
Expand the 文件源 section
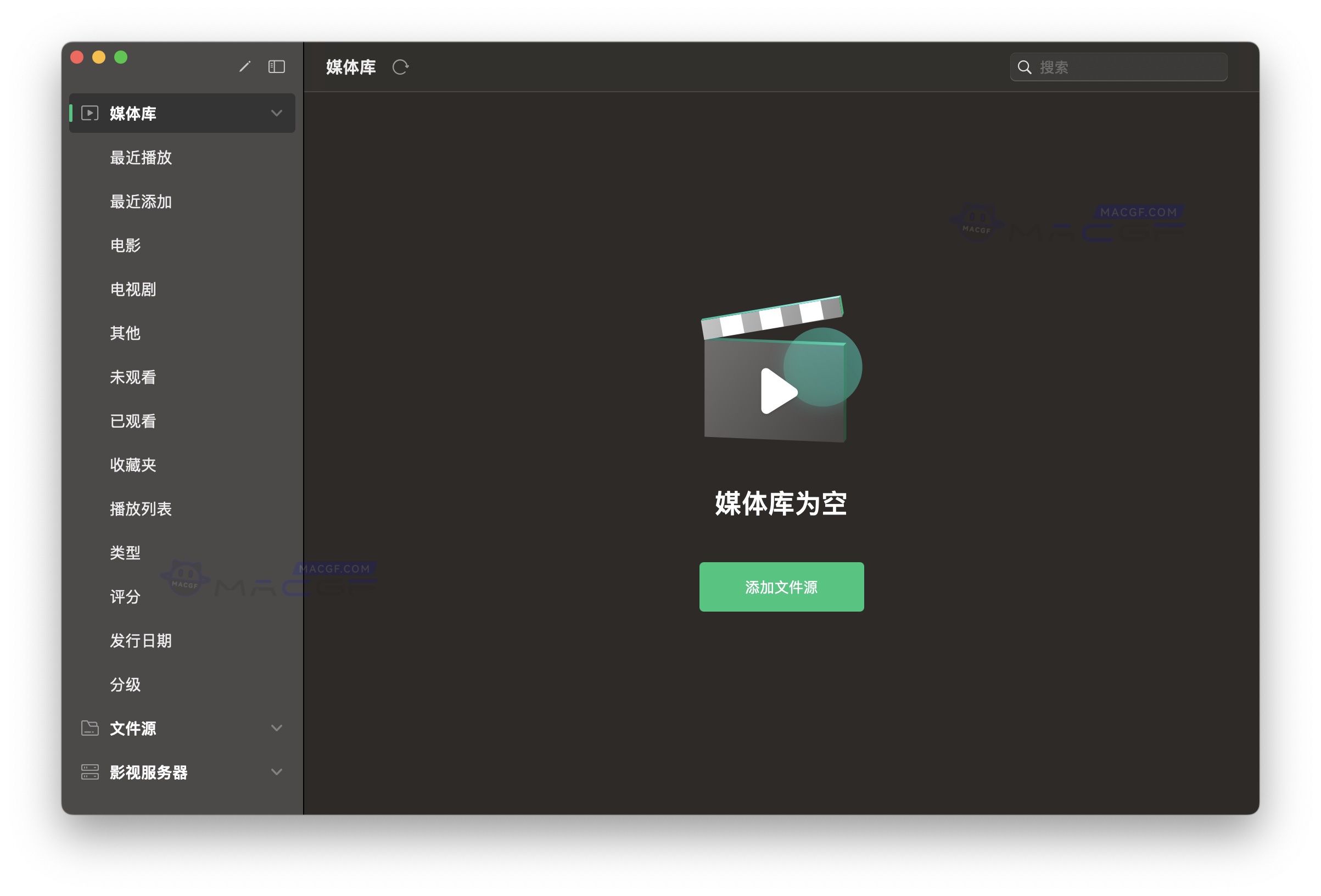[x=277, y=729]
